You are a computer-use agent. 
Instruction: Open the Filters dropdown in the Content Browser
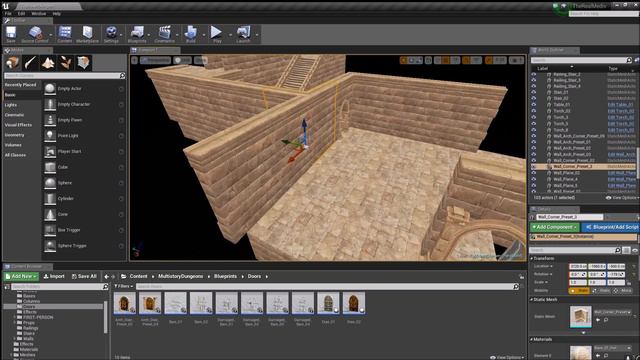(x=124, y=287)
